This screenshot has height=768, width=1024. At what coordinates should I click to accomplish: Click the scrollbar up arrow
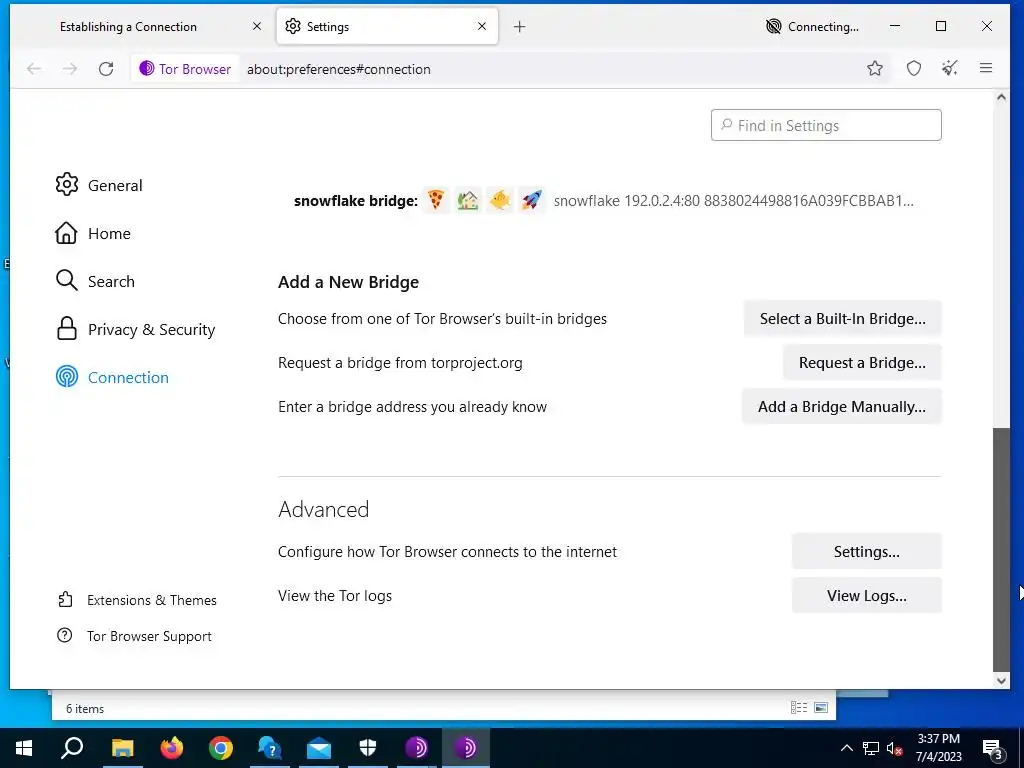1001,97
